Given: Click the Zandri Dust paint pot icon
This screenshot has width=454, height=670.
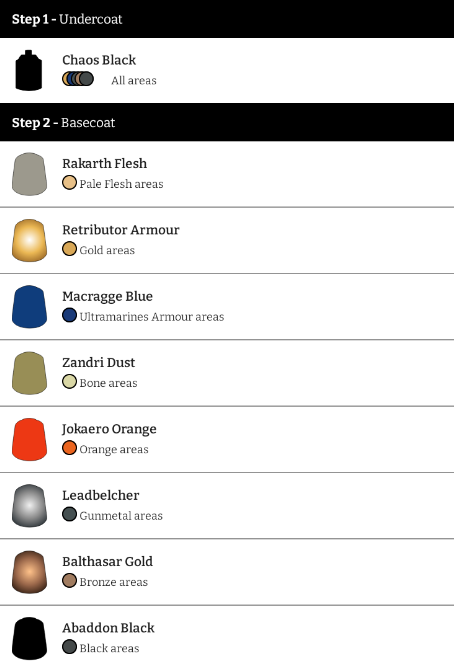Looking at the screenshot, I should [29, 373].
